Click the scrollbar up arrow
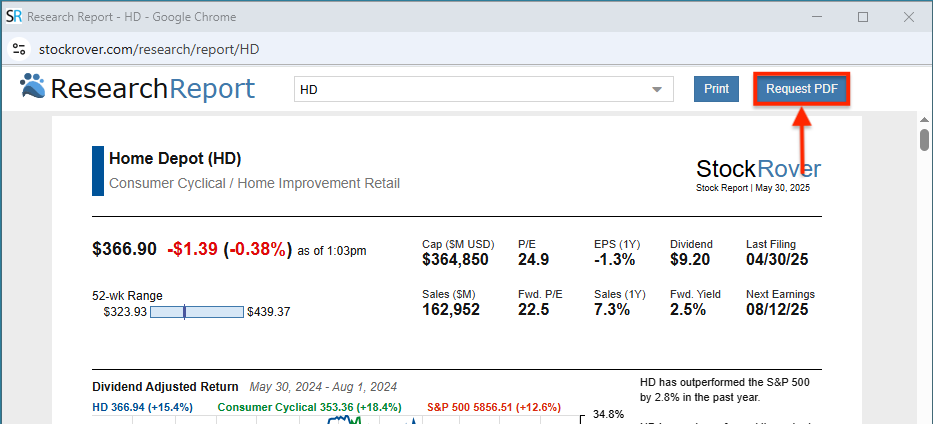Image resolution: width=933 pixels, height=424 pixels. [924, 120]
